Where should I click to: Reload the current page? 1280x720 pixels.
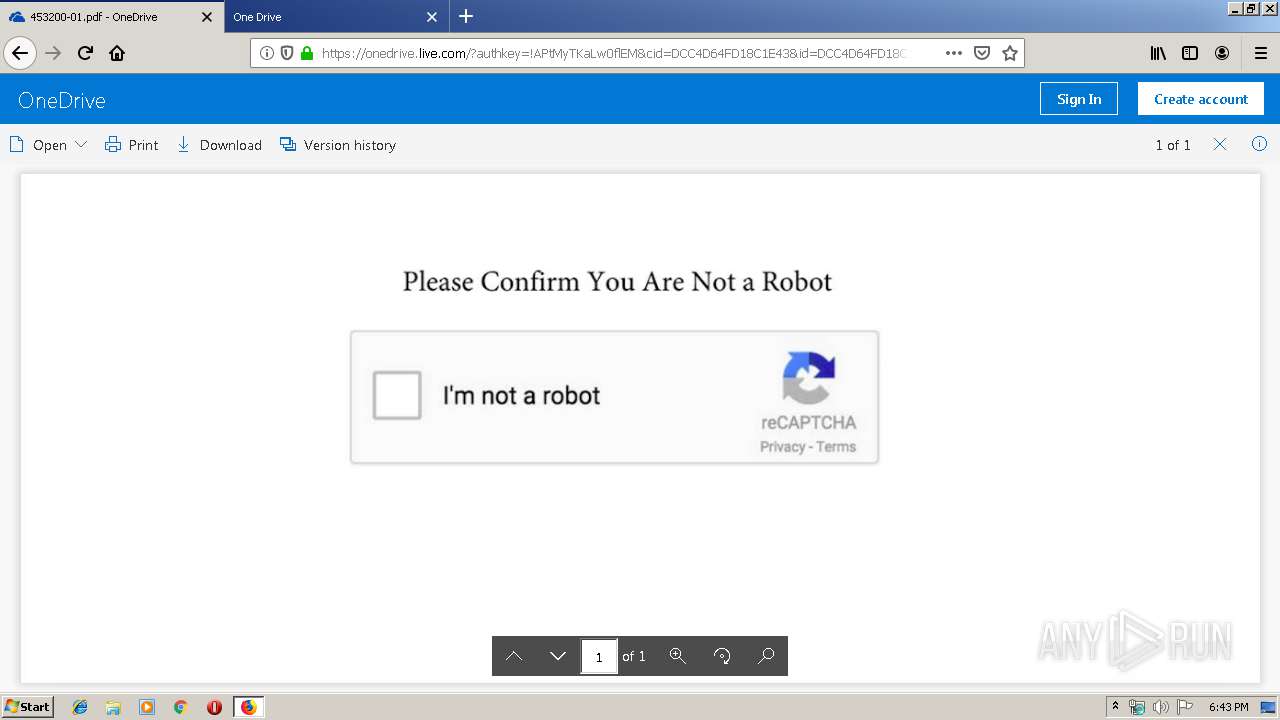(85, 53)
